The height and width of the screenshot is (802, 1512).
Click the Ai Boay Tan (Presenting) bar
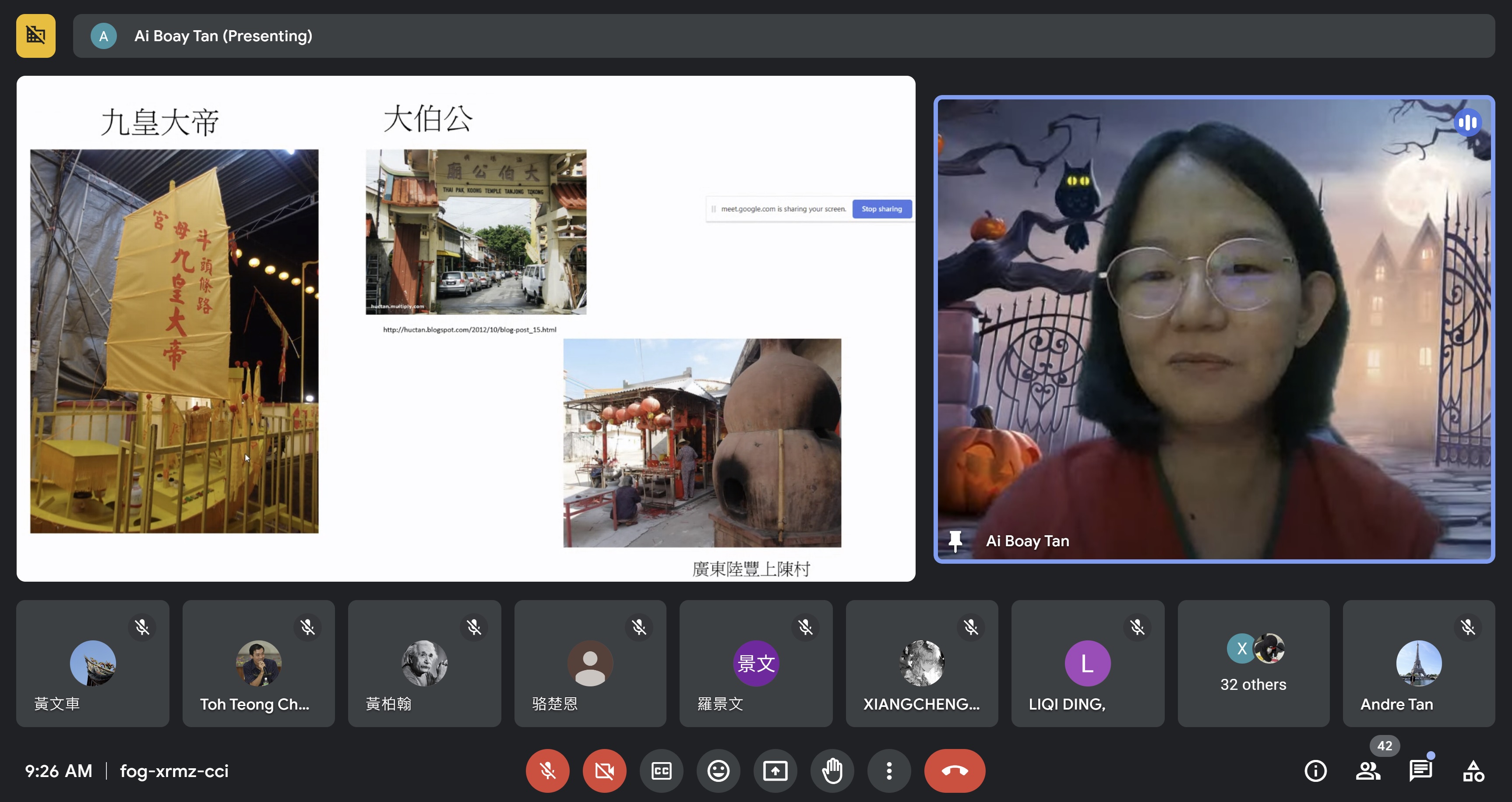pyautogui.click(x=784, y=36)
